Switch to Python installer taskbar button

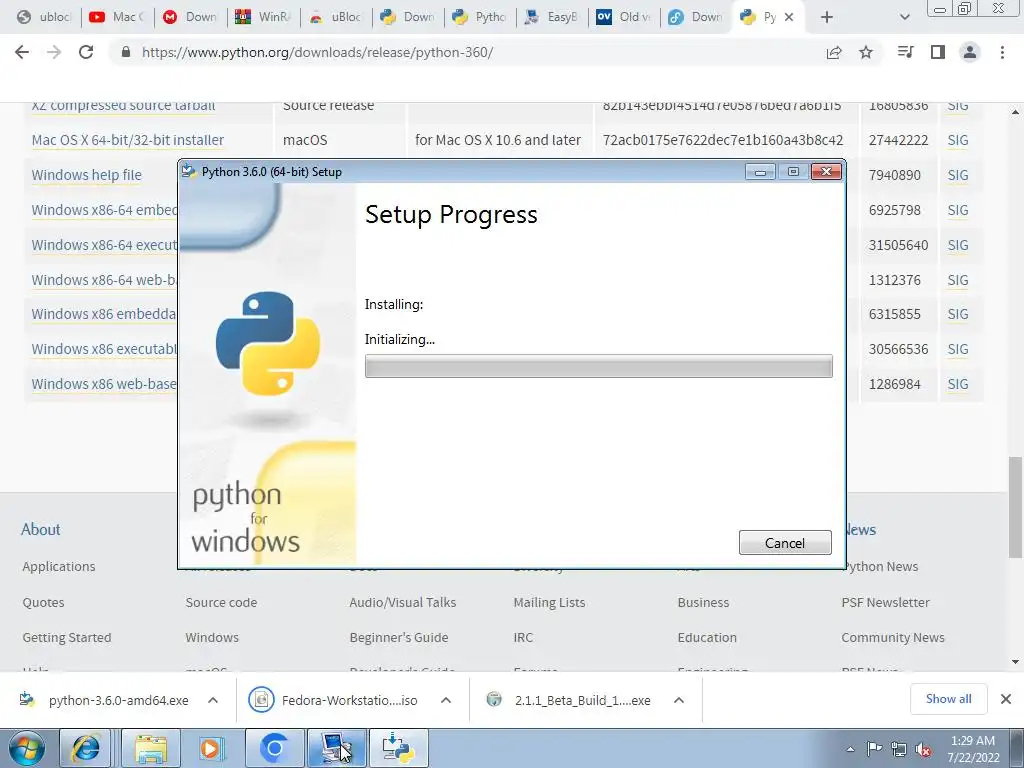tap(399, 748)
